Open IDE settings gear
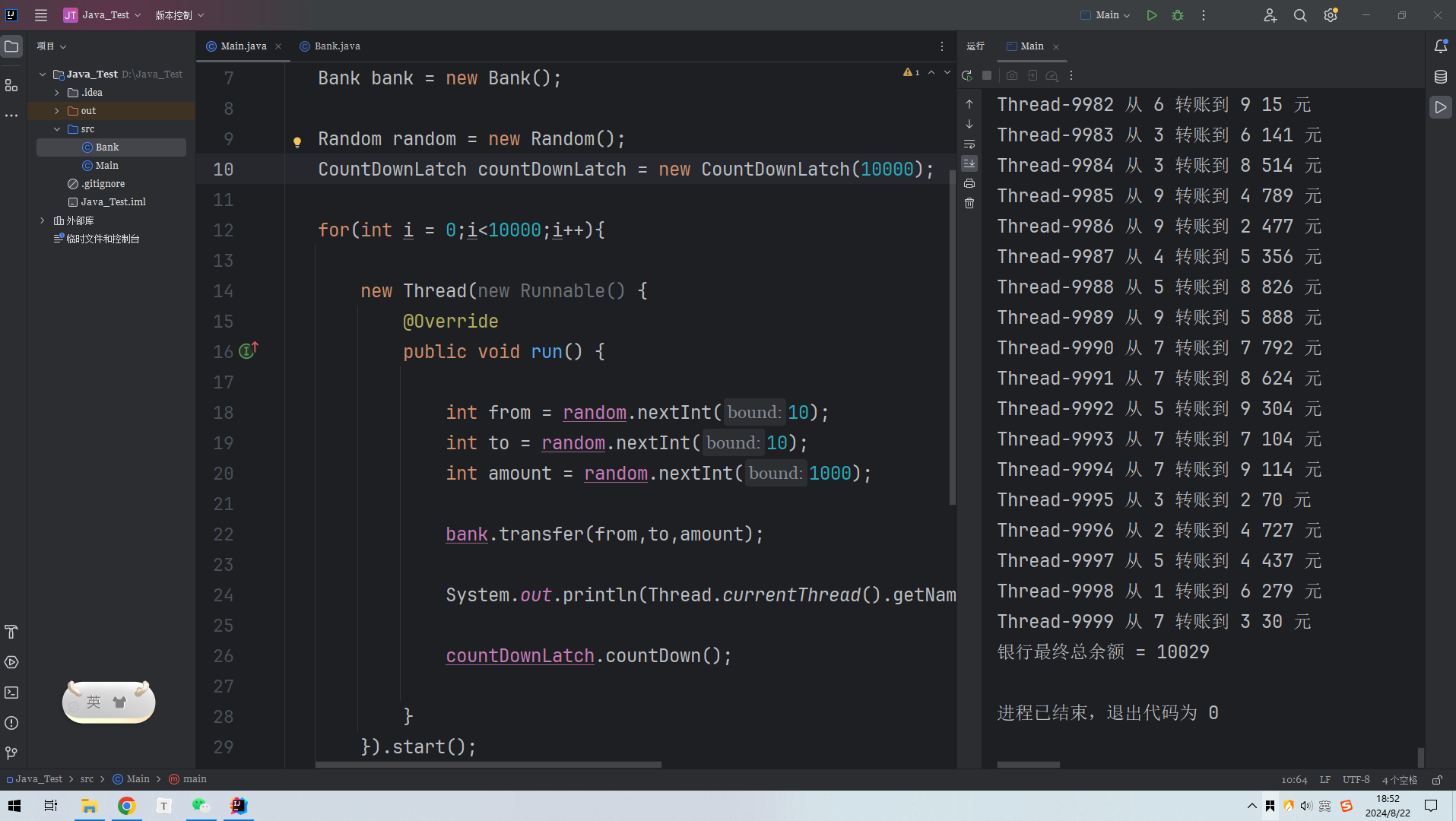Viewport: 1456px width, 821px height. 1331,15
